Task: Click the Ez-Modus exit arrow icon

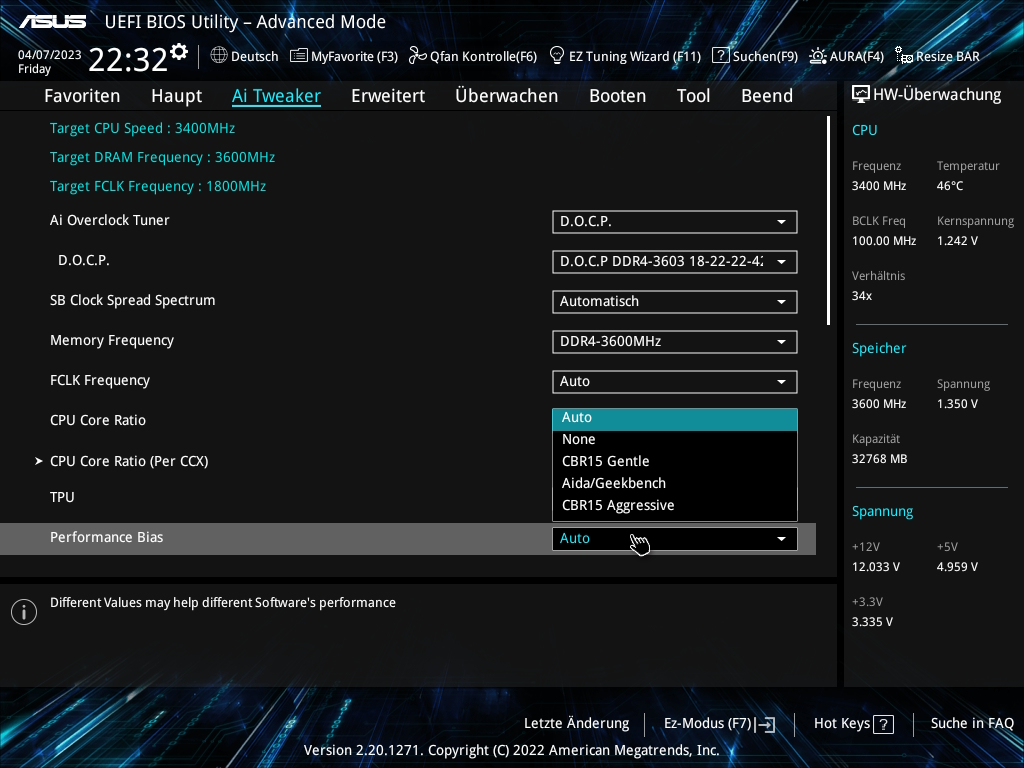Action: click(765, 724)
